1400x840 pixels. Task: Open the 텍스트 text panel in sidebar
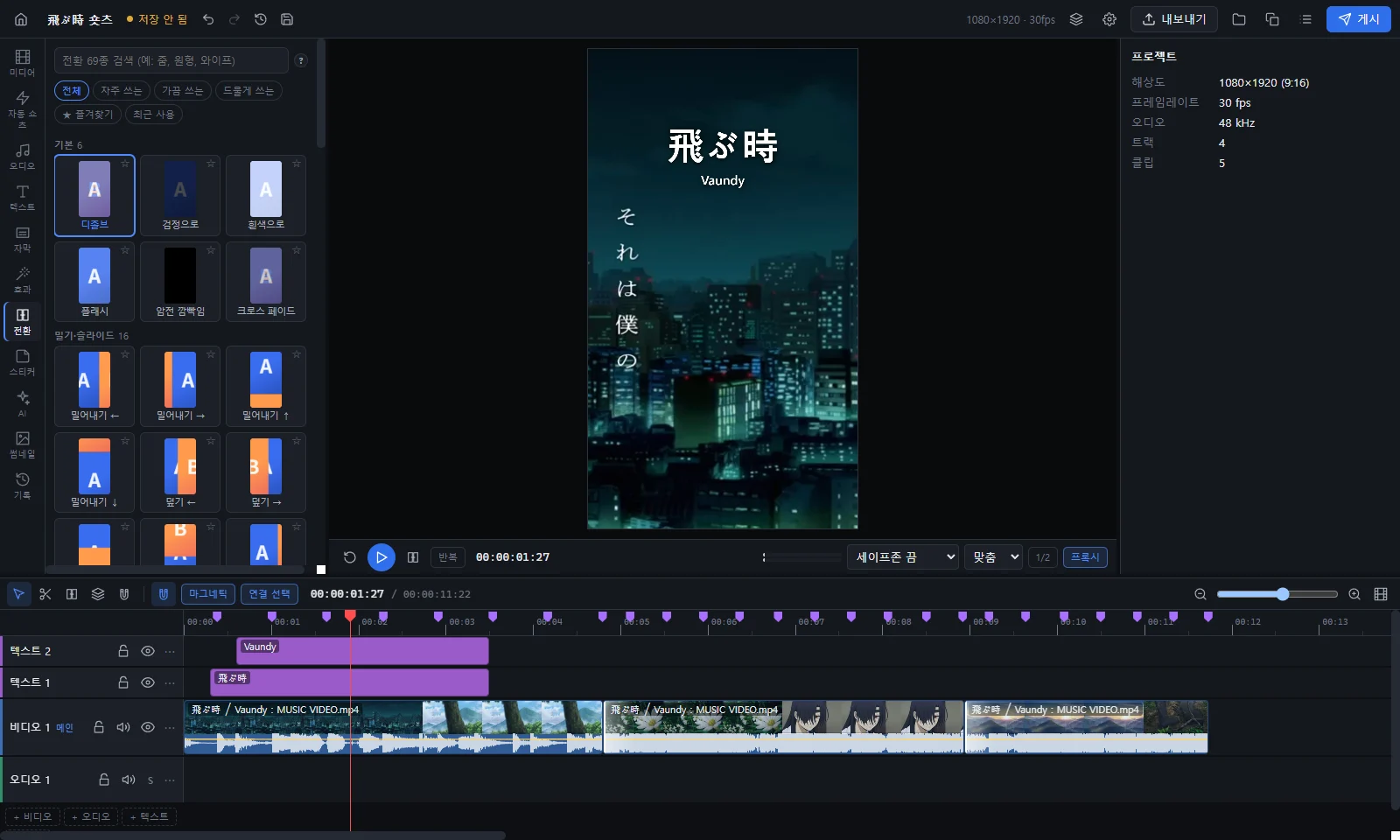click(22, 198)
